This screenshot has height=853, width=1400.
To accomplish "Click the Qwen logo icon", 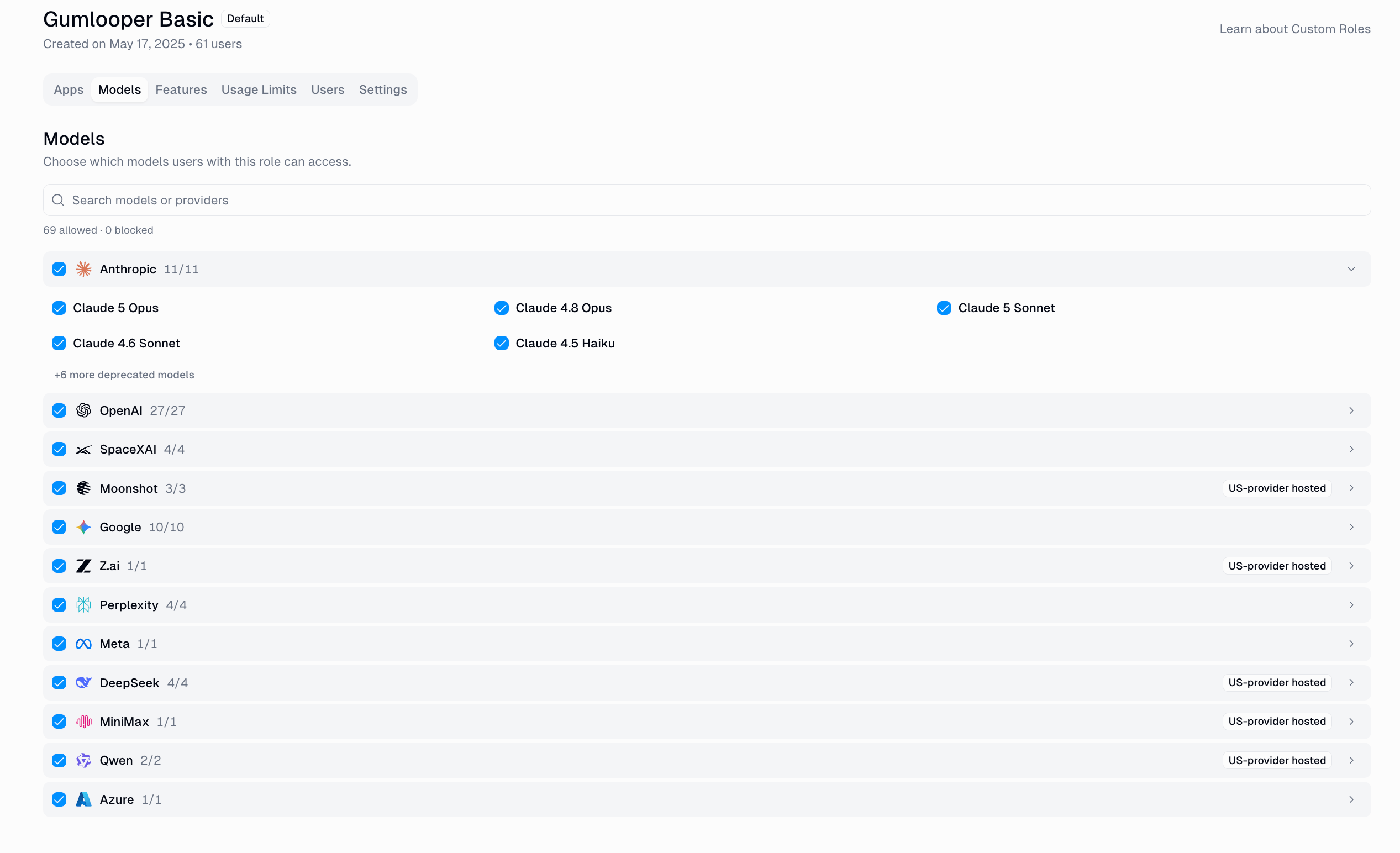I will [83, 760].
